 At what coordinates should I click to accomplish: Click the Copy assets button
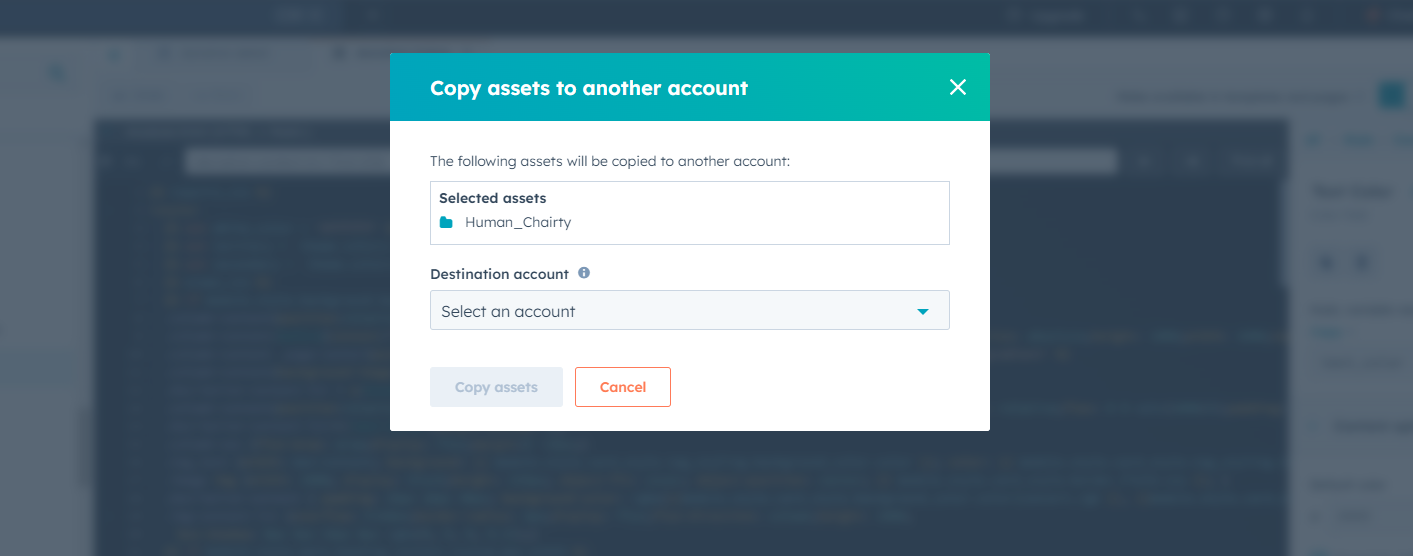tap(496, 387)
